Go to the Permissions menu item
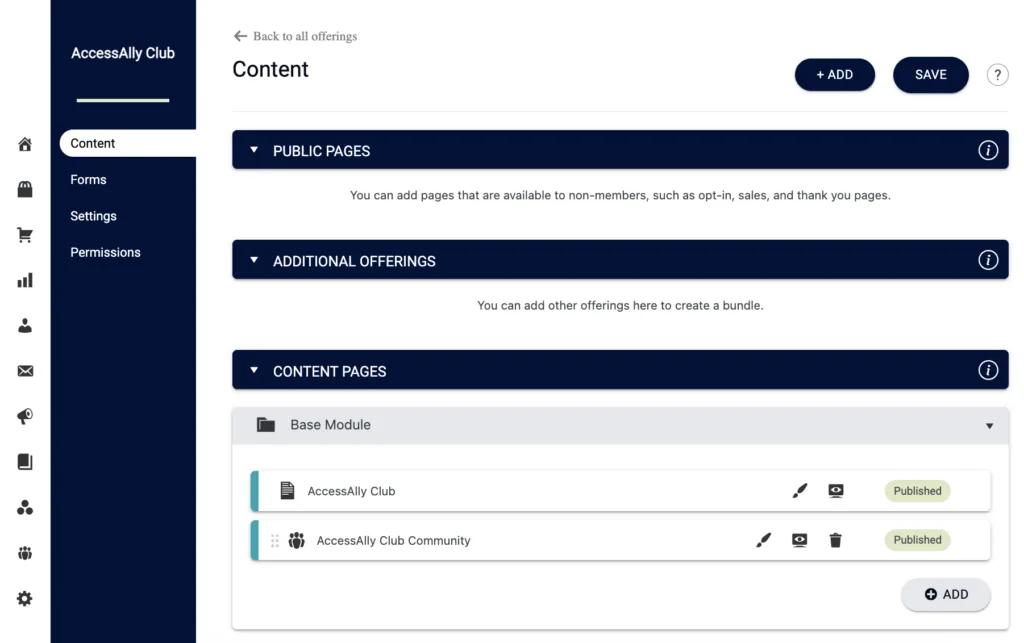Viewport: 1024px width, 643px height. point(105,252)
